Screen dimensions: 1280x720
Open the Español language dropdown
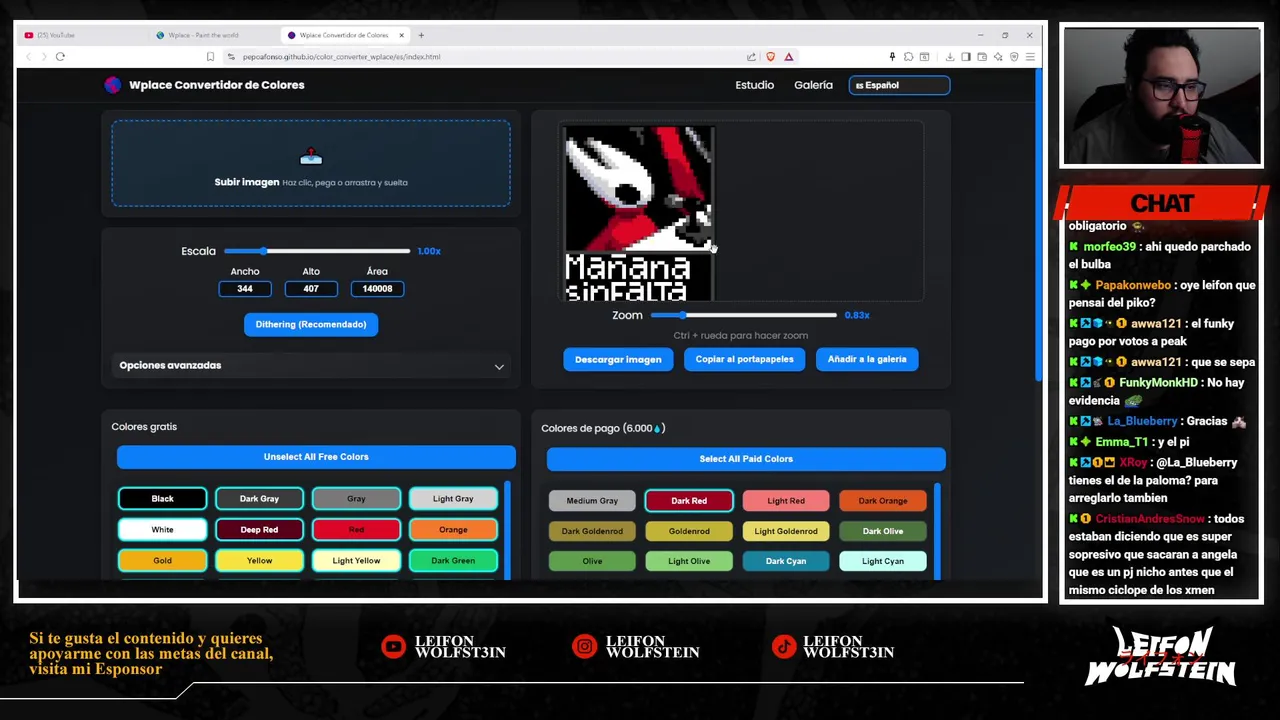[x=899, y=85]
